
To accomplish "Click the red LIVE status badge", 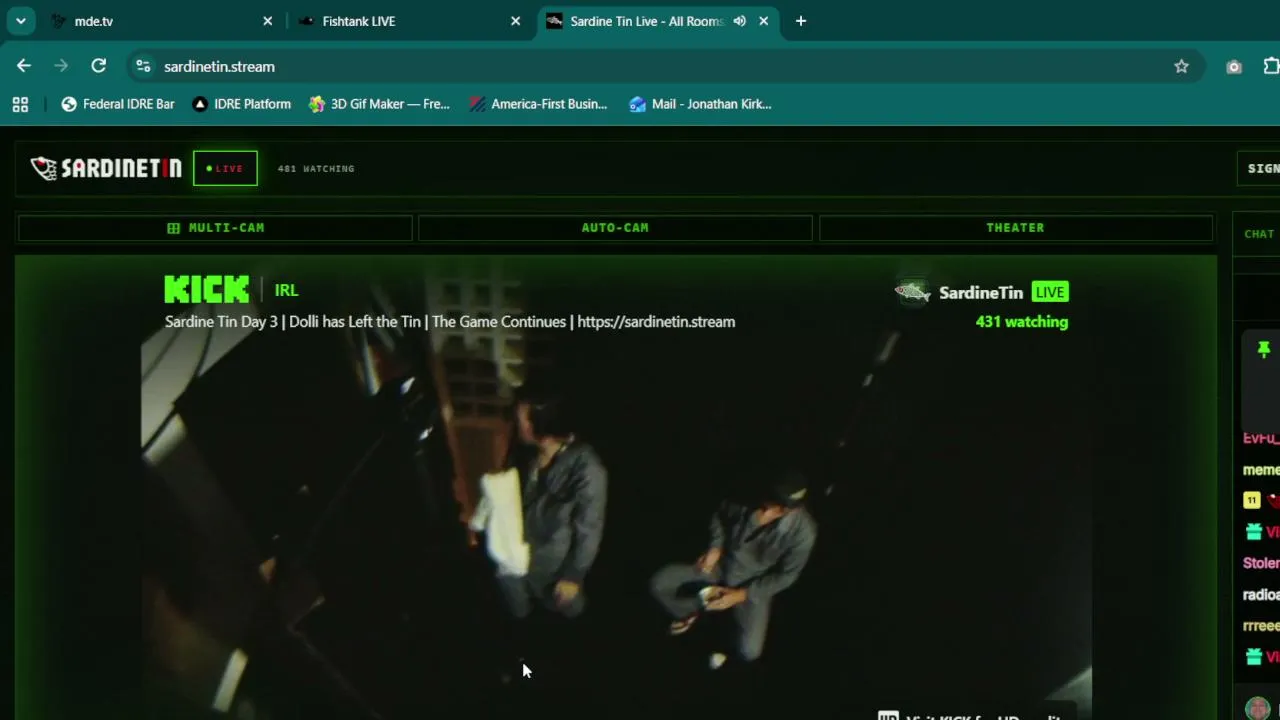I will pyautogui.click(x=225, y=168).
